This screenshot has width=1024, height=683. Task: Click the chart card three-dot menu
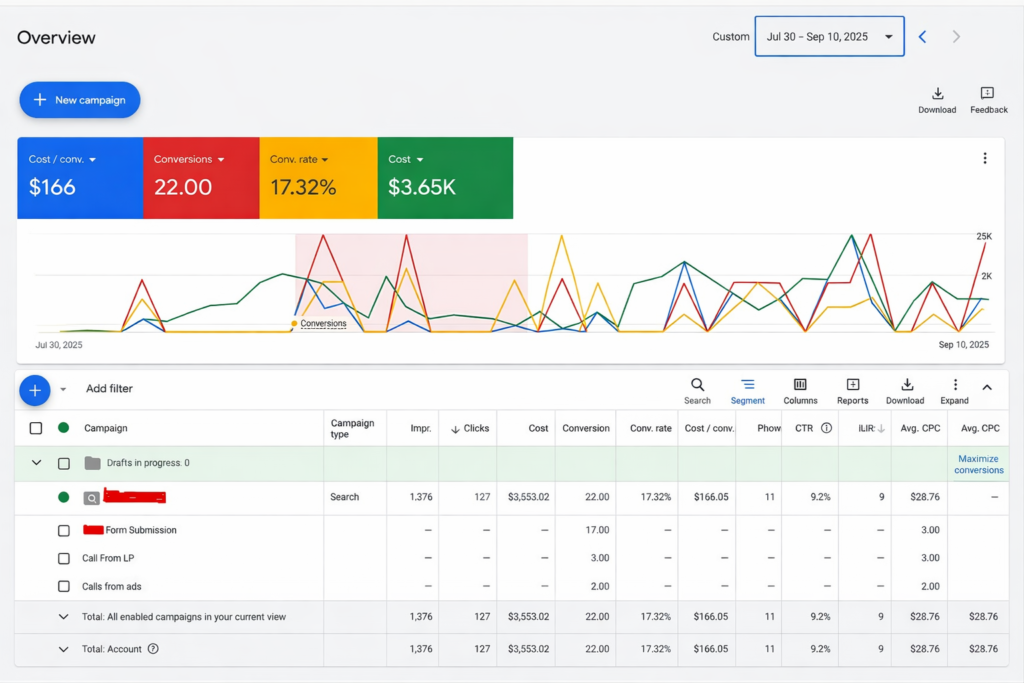[x=984, y=158]
